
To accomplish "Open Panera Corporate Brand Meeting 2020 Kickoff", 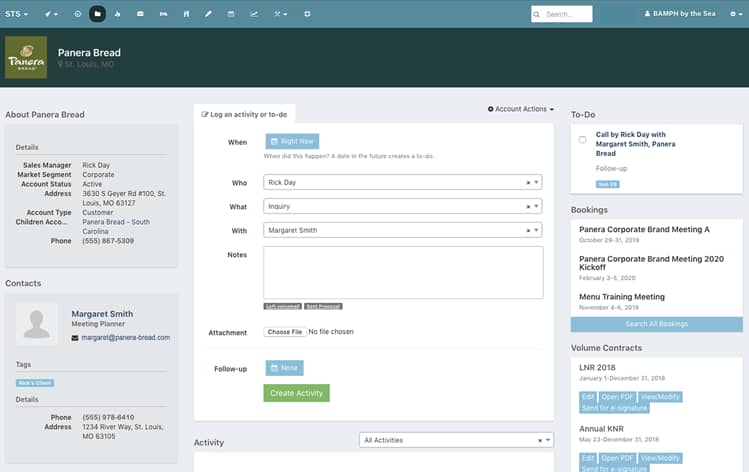I will pyautogui.click(x=651, y=263).
